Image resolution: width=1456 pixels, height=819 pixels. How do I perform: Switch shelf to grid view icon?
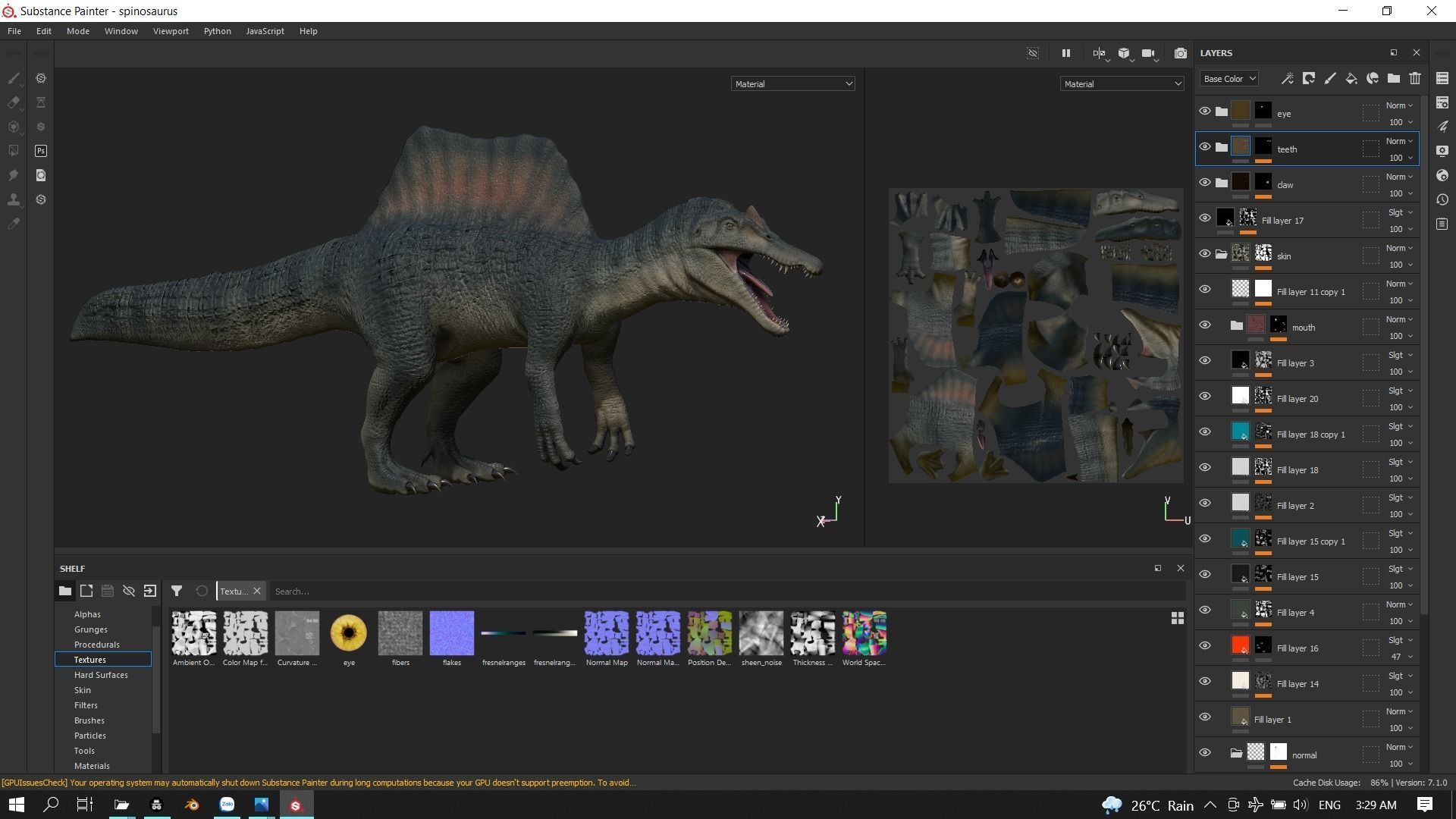point(1177,619)
